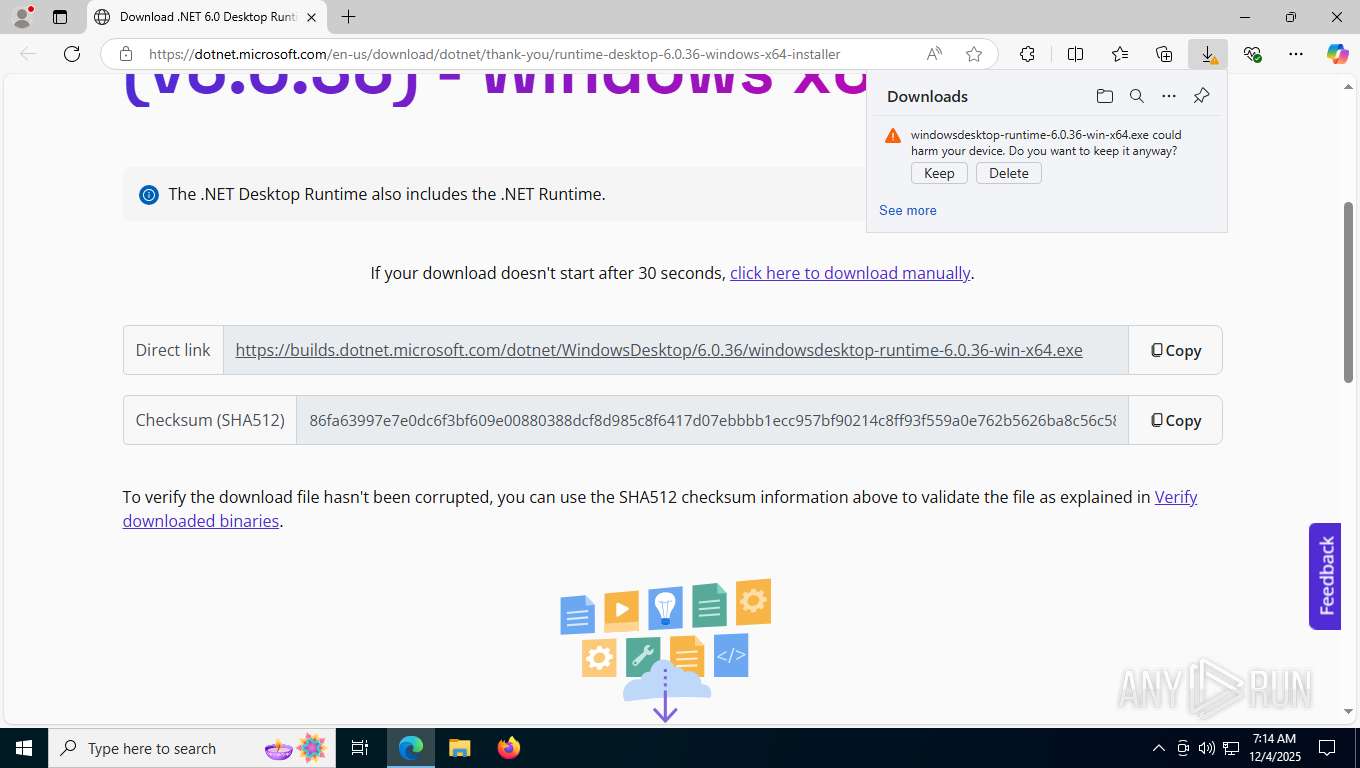Image resolution: width=1360 pixels, height=768 pixels.
Task: Open Task View on taskbar
Action: (361, 748)
